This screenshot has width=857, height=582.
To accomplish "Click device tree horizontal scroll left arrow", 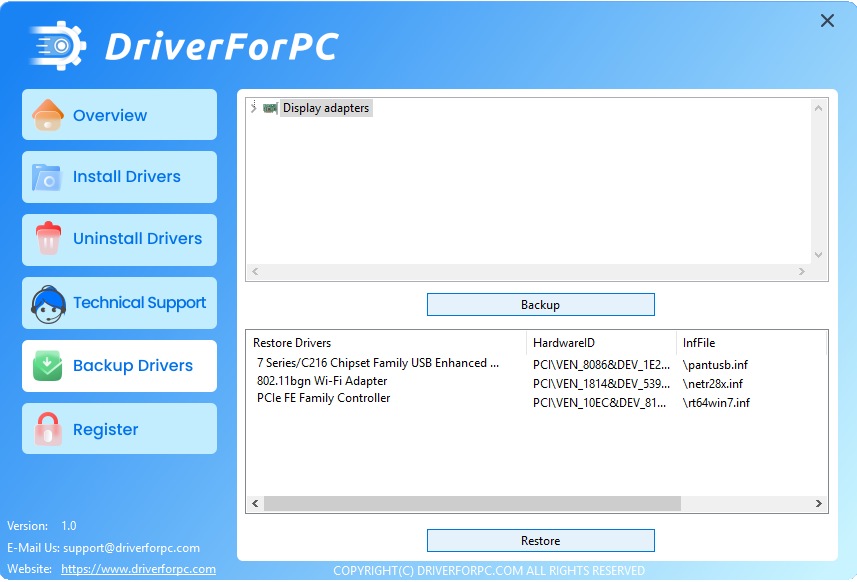I will (x=255, y=272).
